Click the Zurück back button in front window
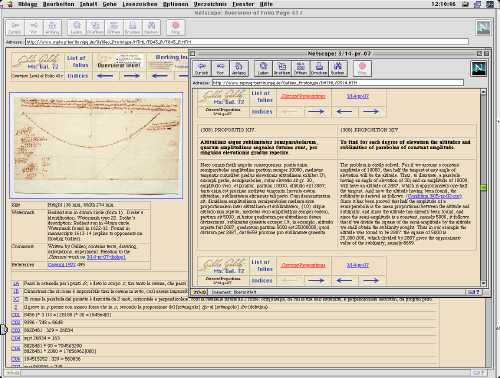 pos(201,68)
